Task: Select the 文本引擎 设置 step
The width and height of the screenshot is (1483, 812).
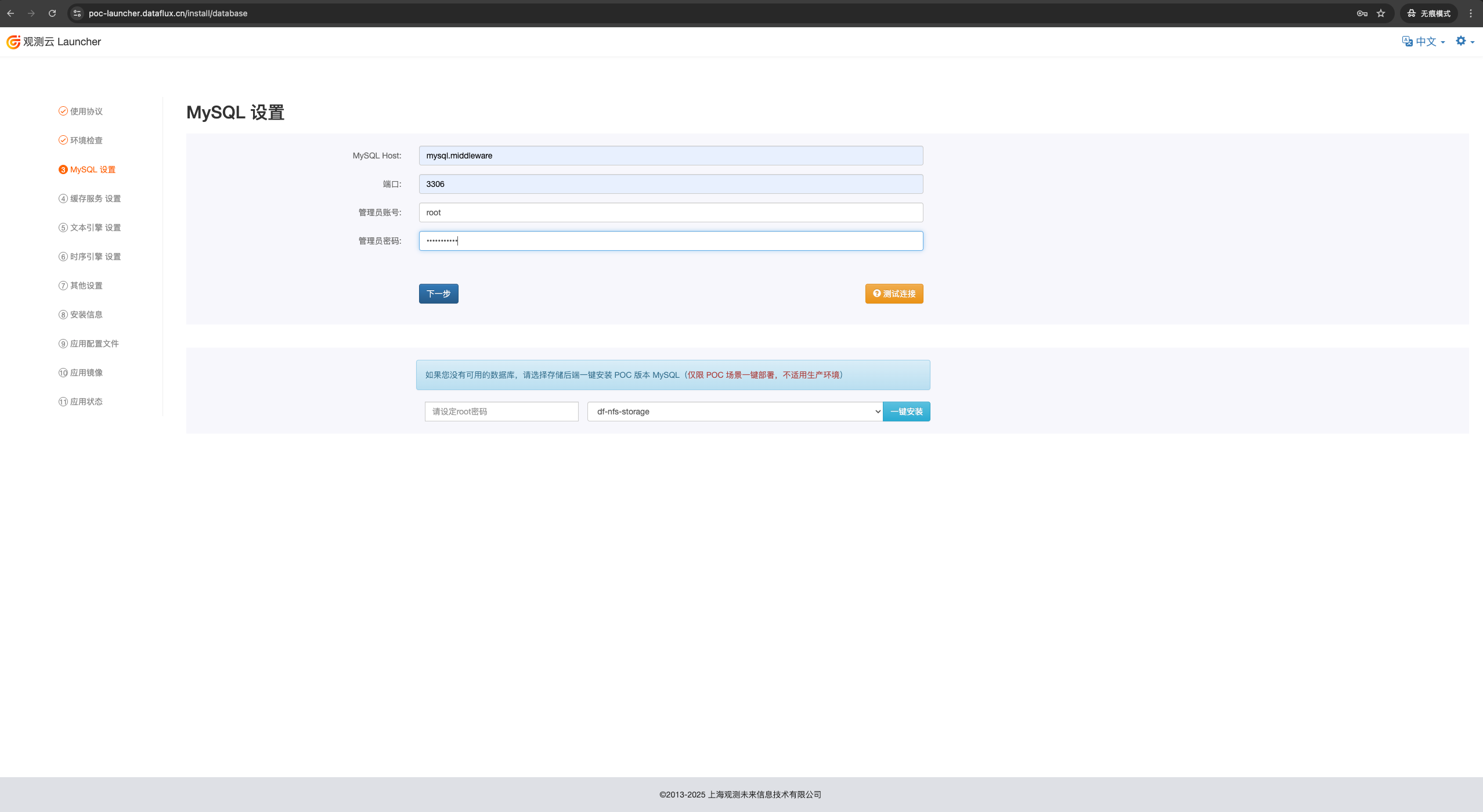Action: pos(89,228)
